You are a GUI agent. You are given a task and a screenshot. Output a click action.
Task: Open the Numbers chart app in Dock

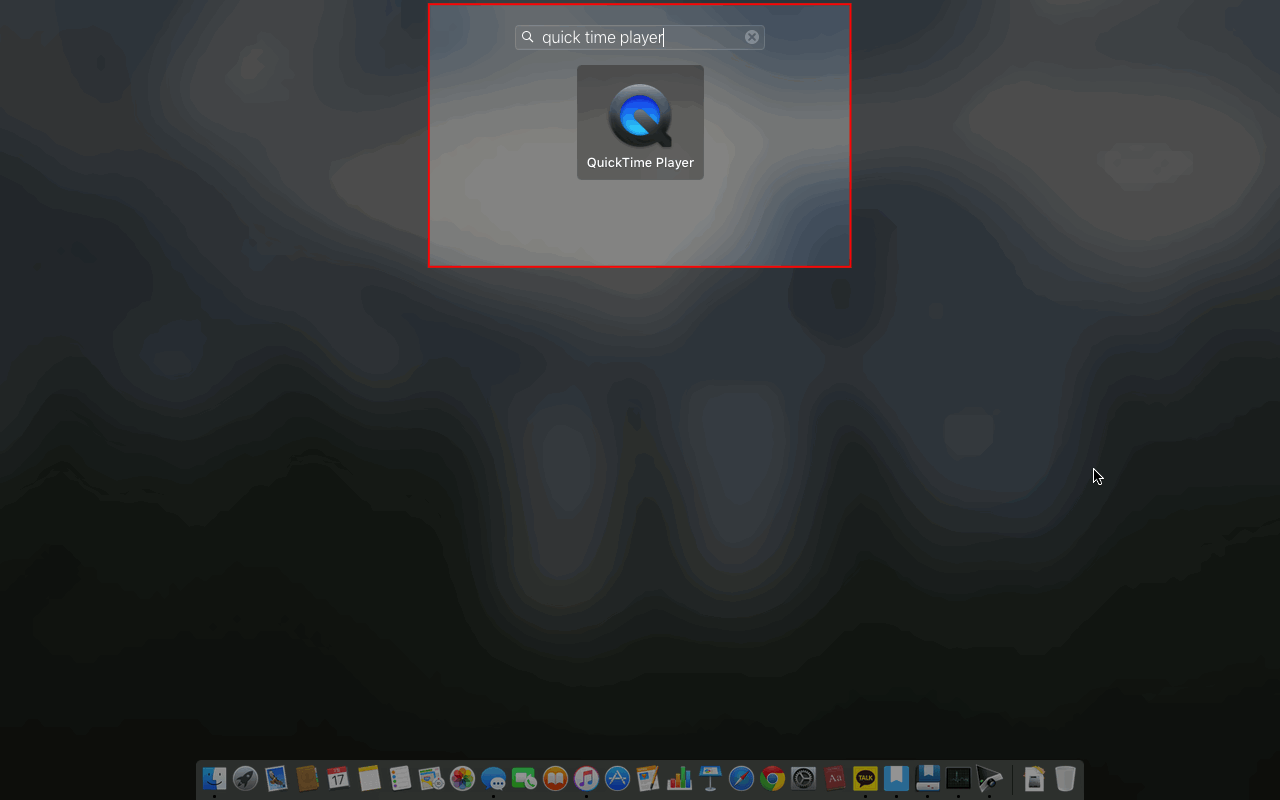click(x=679, y=778)
